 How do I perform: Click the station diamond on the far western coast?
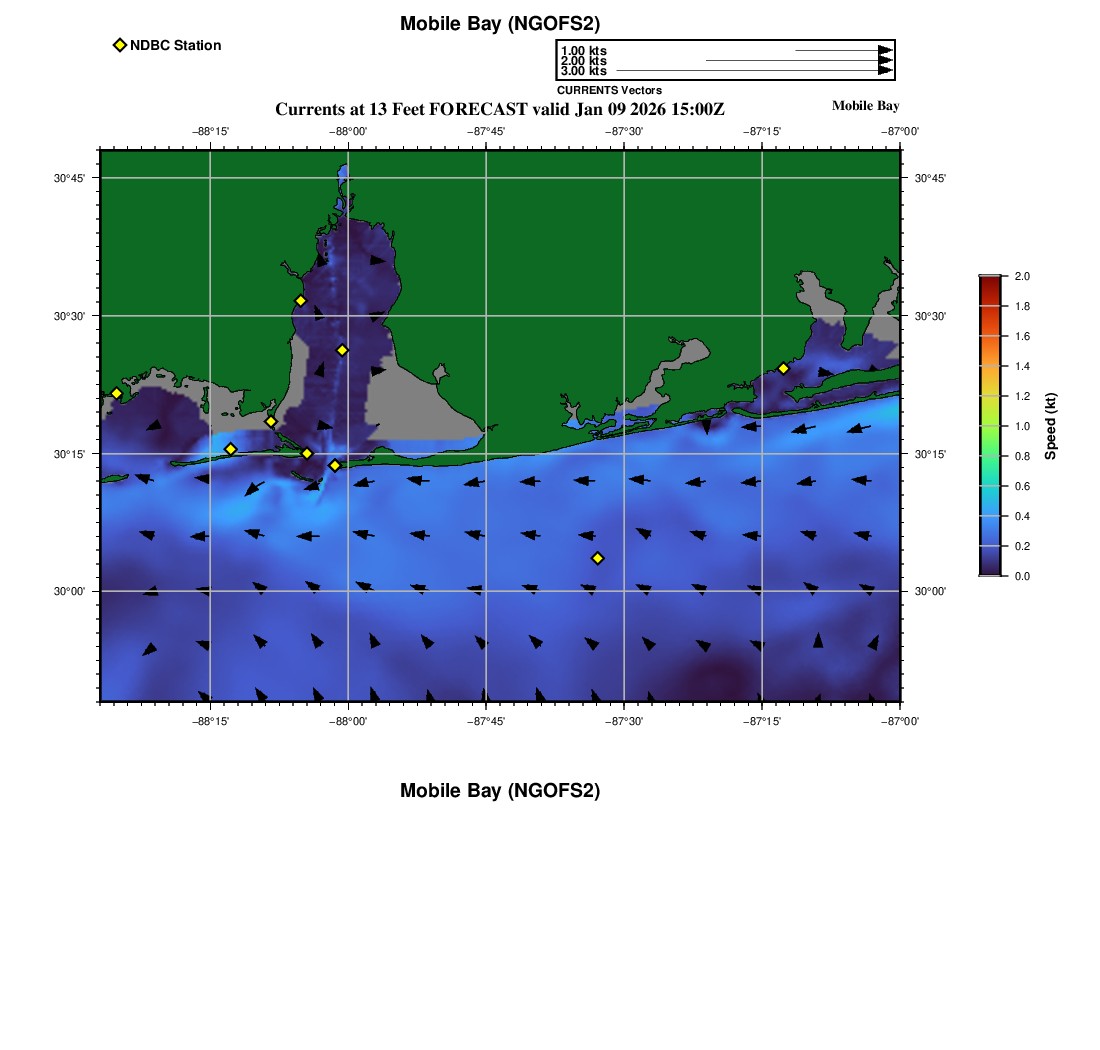coord(116,393)
